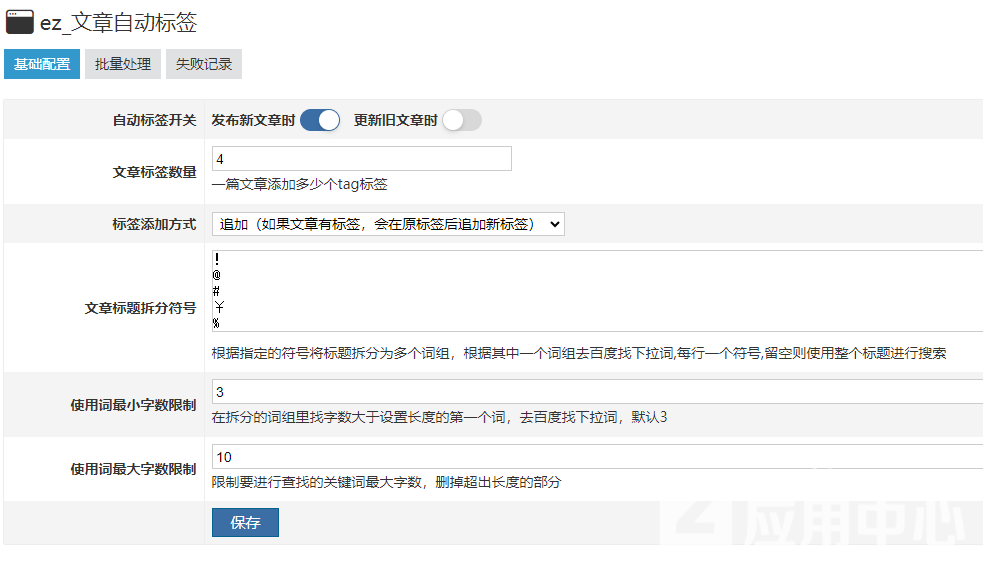Click the 保存 button
The image size is (983, 578).
tap(245, 522)
